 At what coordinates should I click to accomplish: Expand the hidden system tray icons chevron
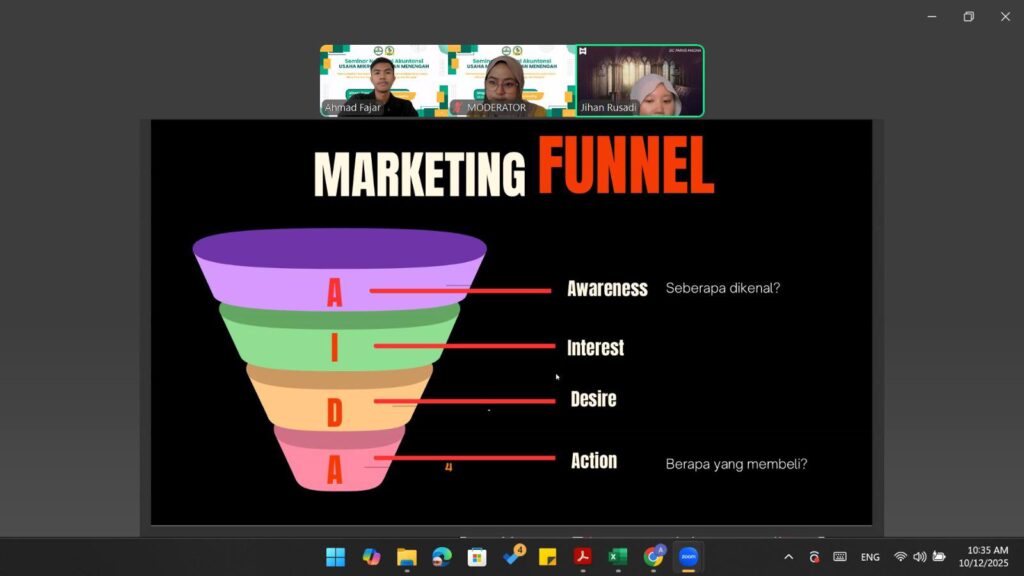(x=788, y=557)
